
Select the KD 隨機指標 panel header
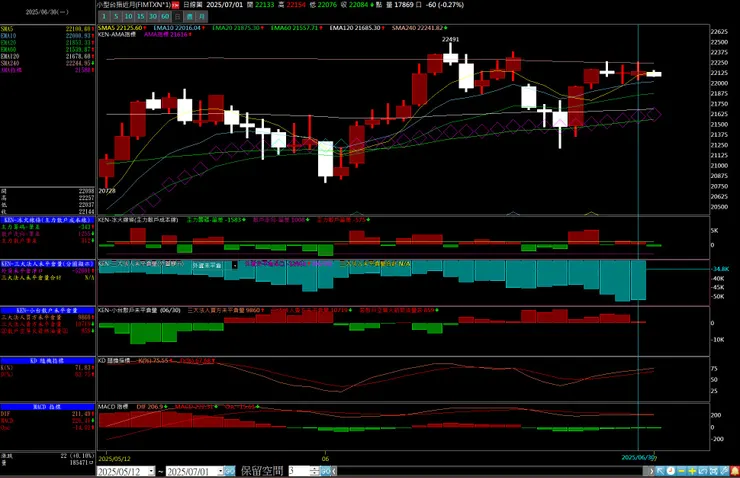click(x=47, y=361)
